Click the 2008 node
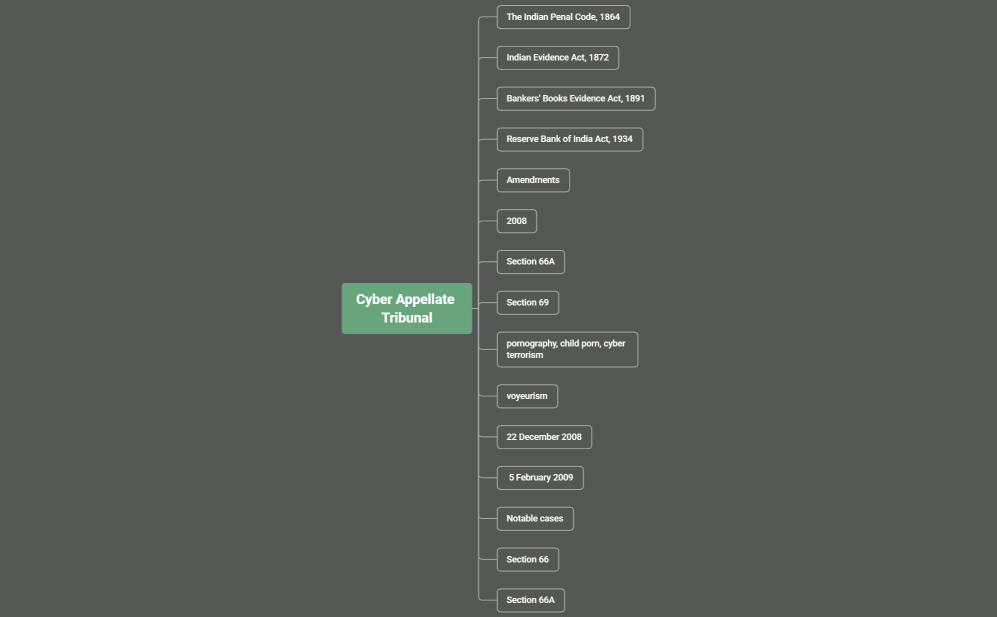 coord(516,221)
